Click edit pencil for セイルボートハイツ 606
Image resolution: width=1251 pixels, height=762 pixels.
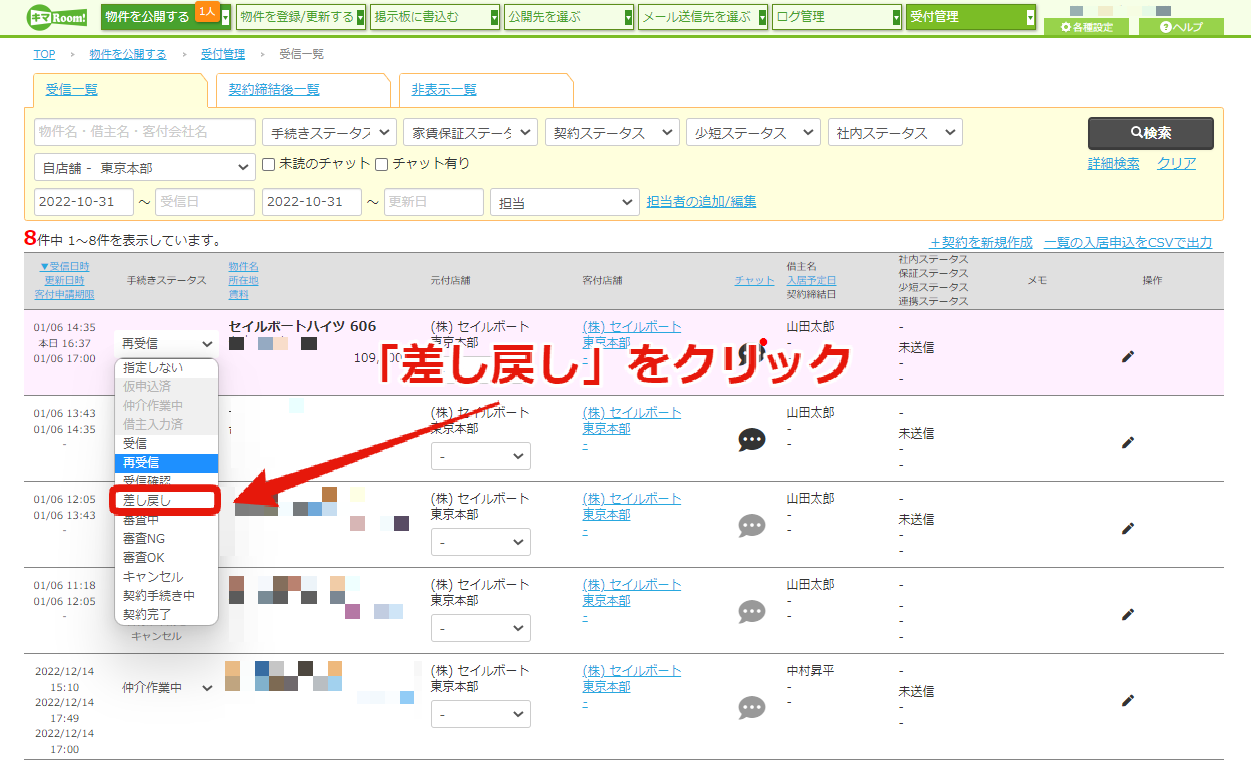pos(1128,356)
